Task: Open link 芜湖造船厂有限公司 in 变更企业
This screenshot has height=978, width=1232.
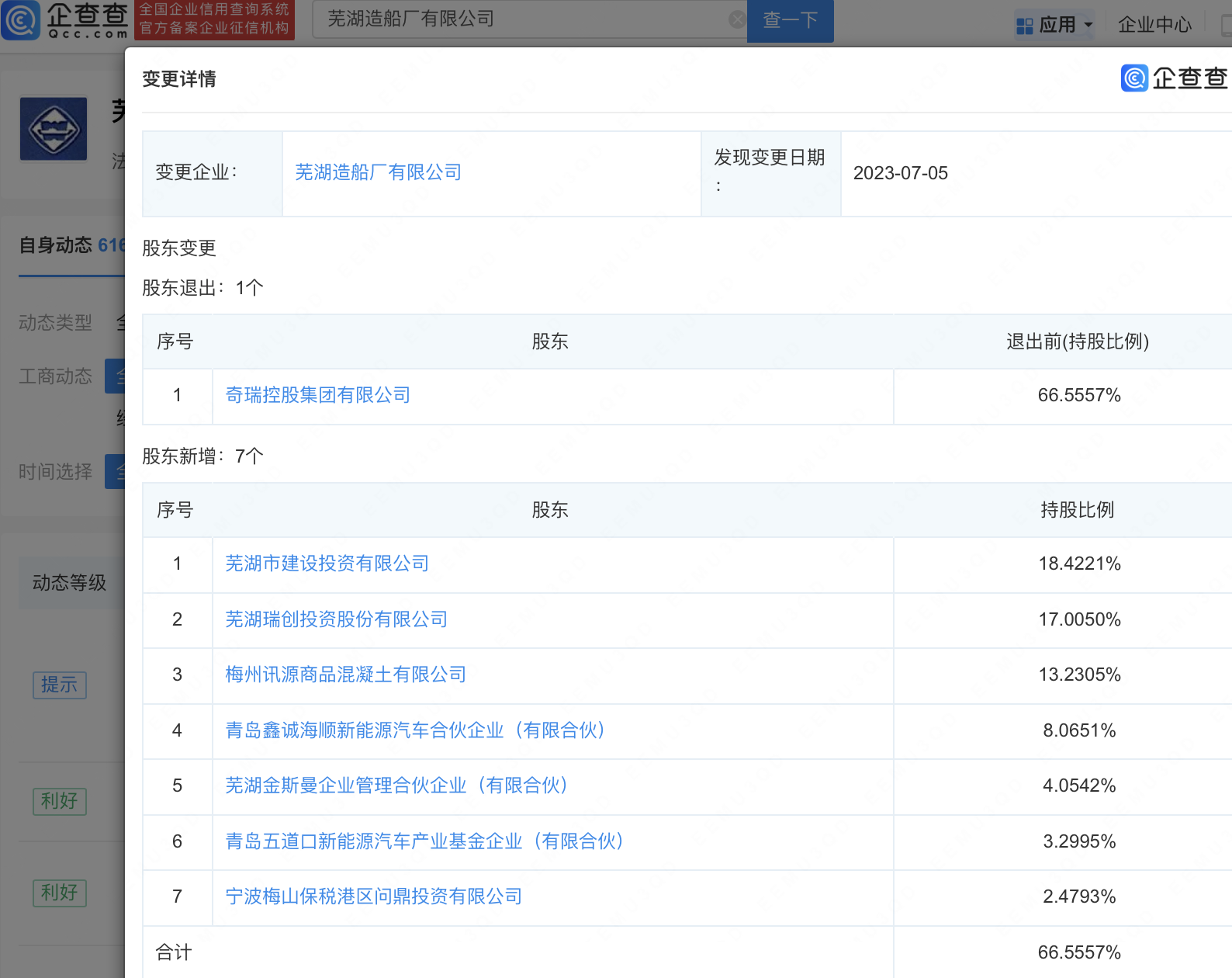Action: tap(378, 172)
